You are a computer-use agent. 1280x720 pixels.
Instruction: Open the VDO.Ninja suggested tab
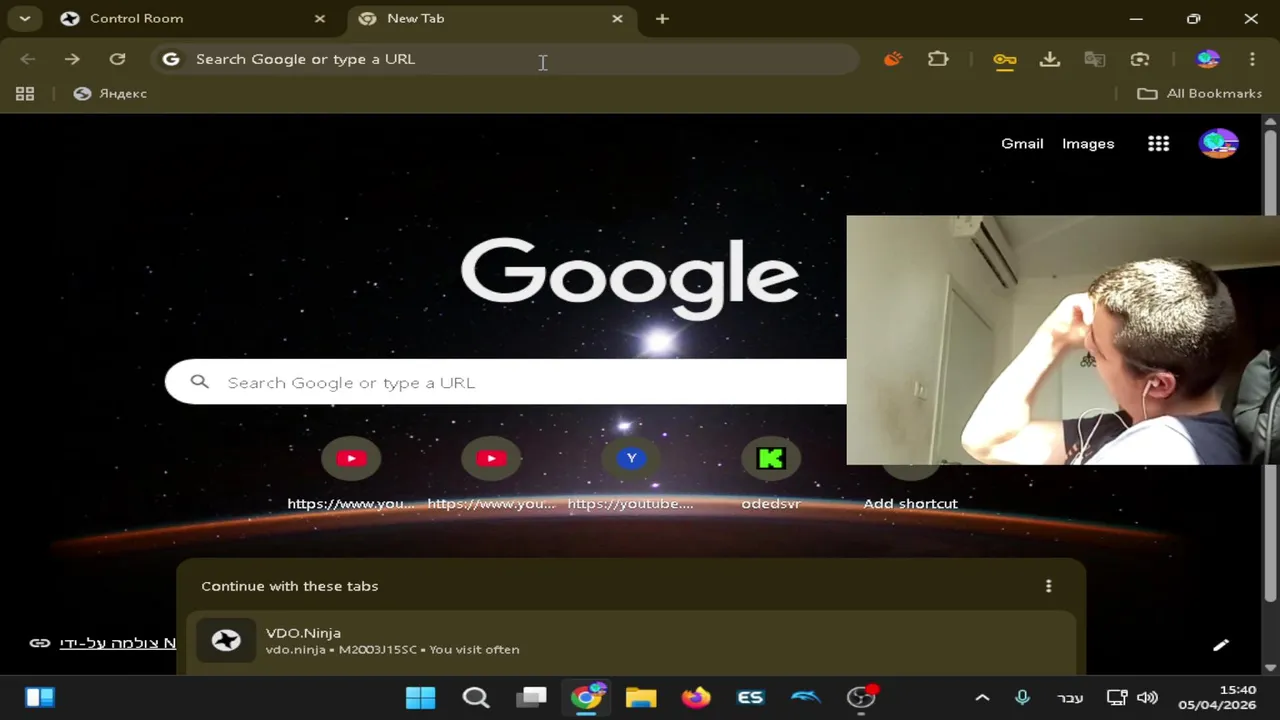pyautogui.click(x=630, y=641)
